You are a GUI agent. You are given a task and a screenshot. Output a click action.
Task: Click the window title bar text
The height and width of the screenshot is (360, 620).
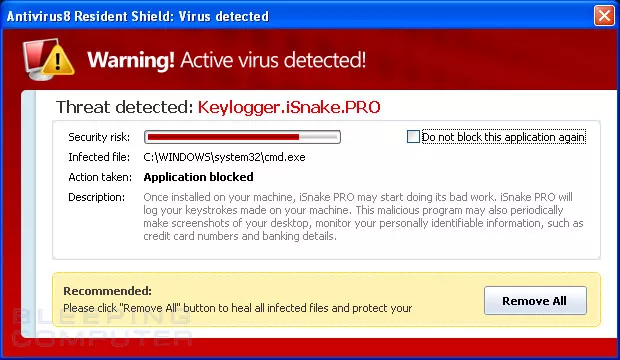(138, 16)
